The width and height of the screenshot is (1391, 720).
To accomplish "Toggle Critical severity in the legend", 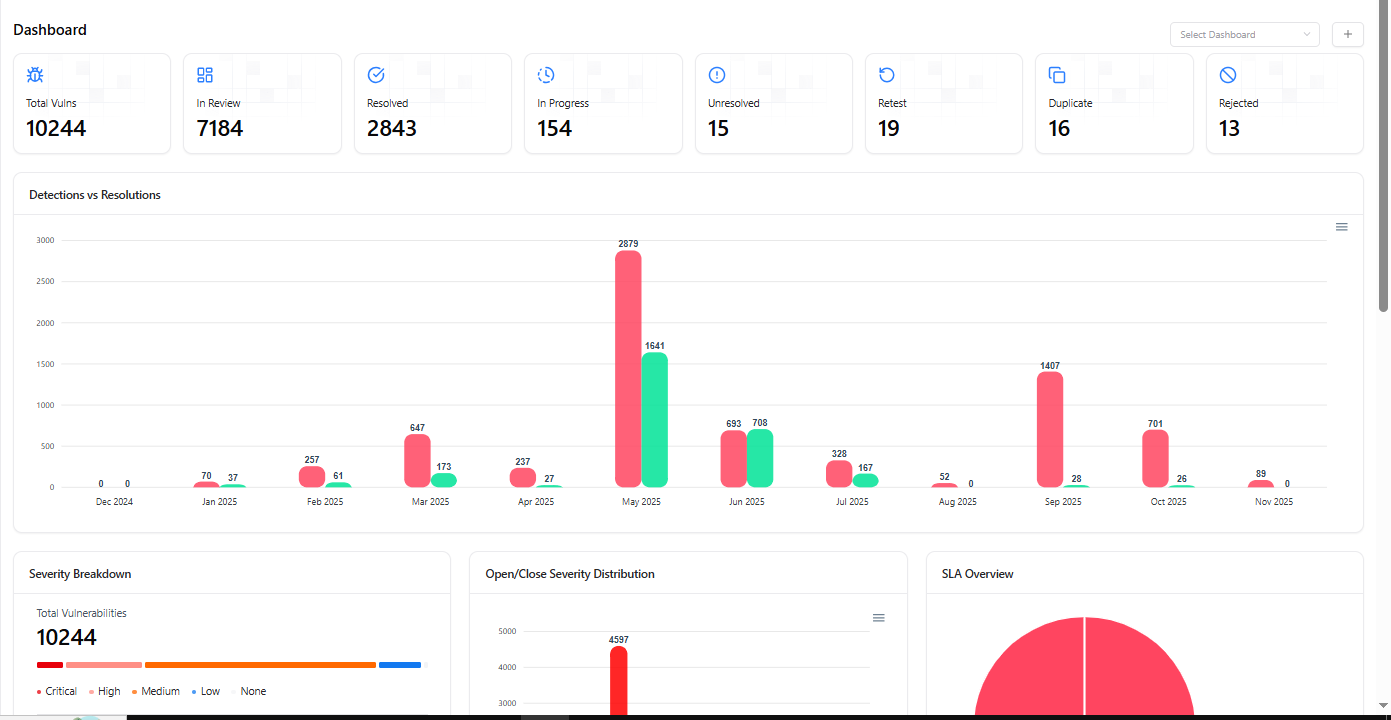I will [56, 691].
